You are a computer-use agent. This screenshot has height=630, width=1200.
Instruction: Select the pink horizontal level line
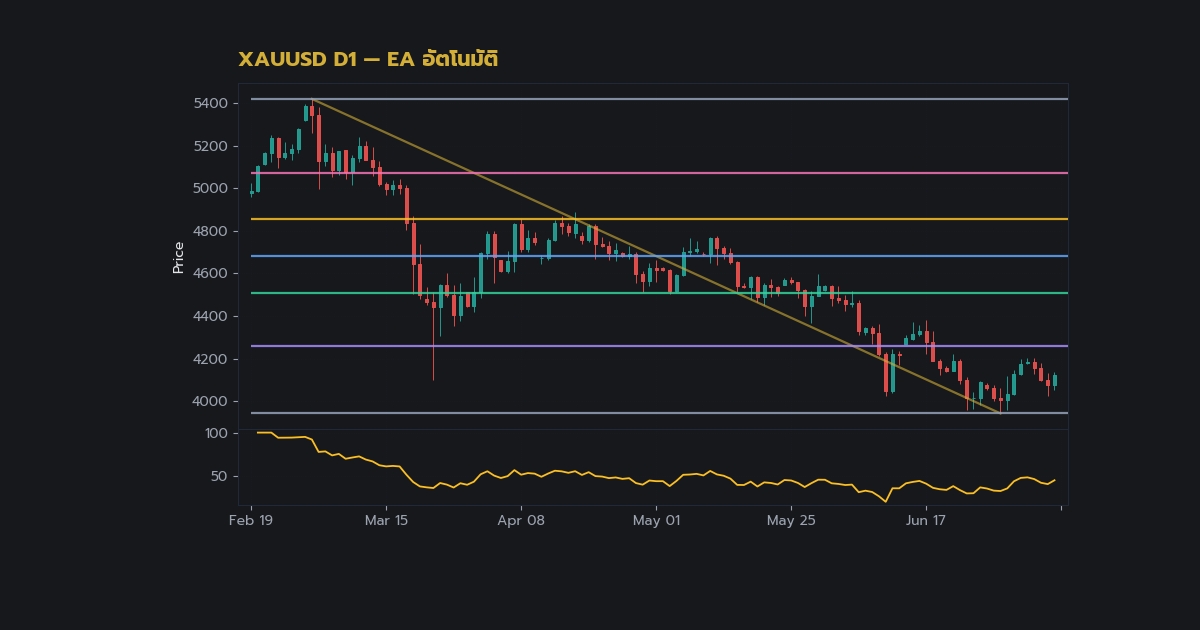[660, 173]
